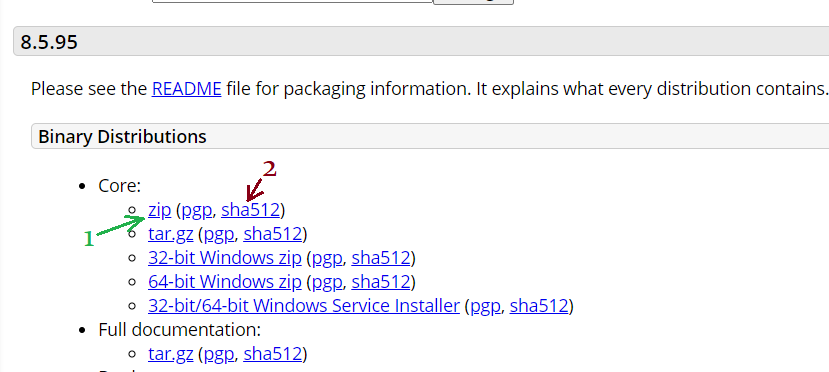Download the 64-bit Windows zip
Image resolution: width=829 pixels, height=372 pixels.
tap(225, 282)
